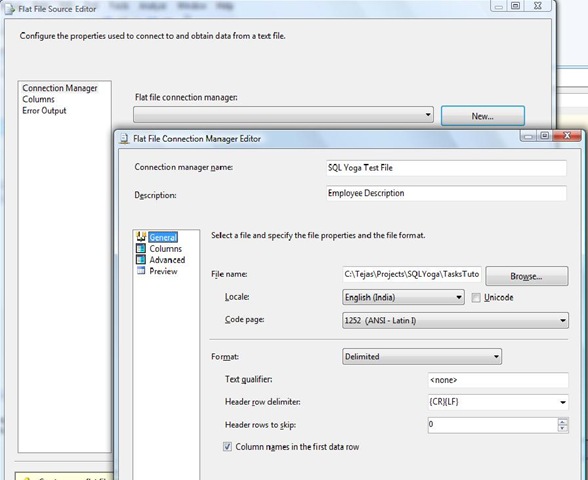This screenshot has height=480, width=588.
Task: Select General in the editor page list
Action: (163, 237)
